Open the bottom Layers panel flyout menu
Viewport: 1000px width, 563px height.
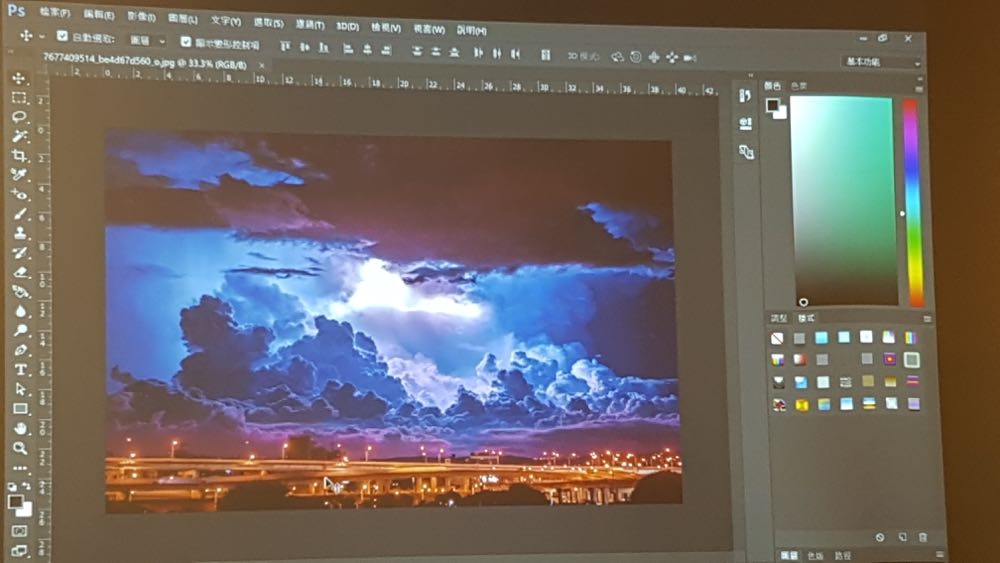(939, 555)
